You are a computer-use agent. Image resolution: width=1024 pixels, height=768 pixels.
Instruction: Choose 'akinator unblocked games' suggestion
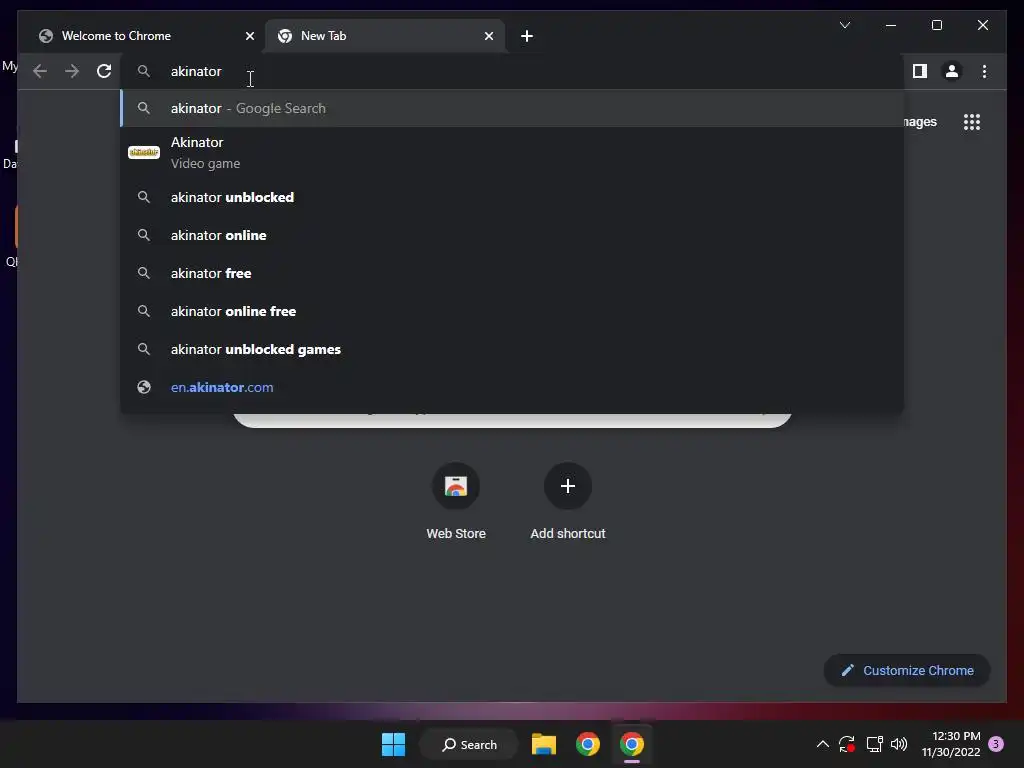tap(512, 349)
